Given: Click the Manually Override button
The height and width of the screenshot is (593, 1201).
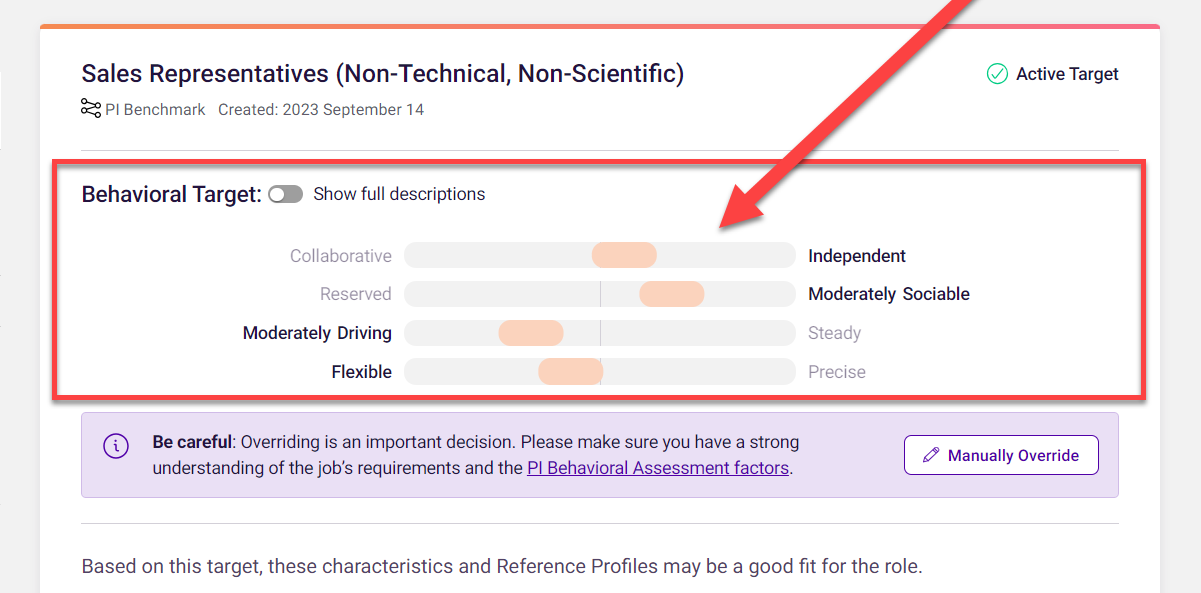Looking at the screenshot, I should coord(1001,455).
